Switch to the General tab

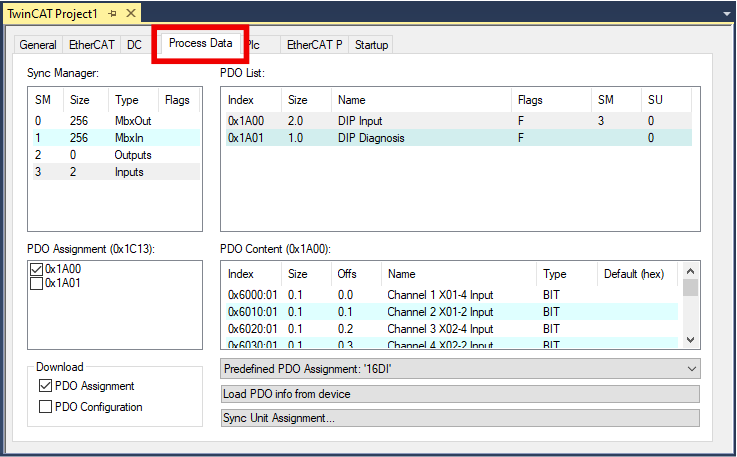pos(38,45)
